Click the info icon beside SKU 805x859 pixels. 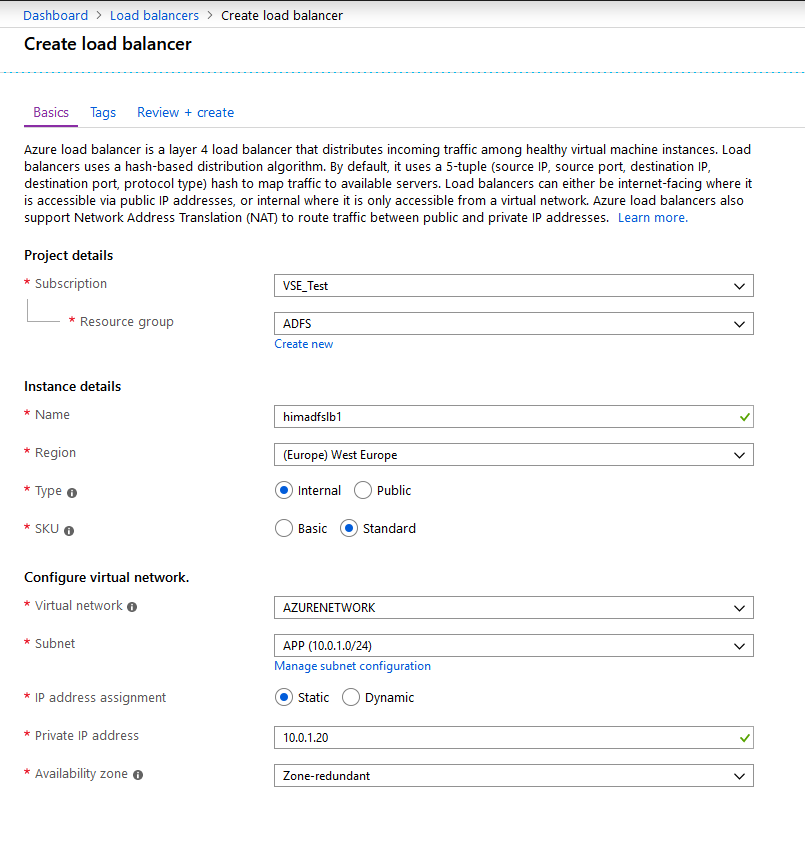(68, 530)
